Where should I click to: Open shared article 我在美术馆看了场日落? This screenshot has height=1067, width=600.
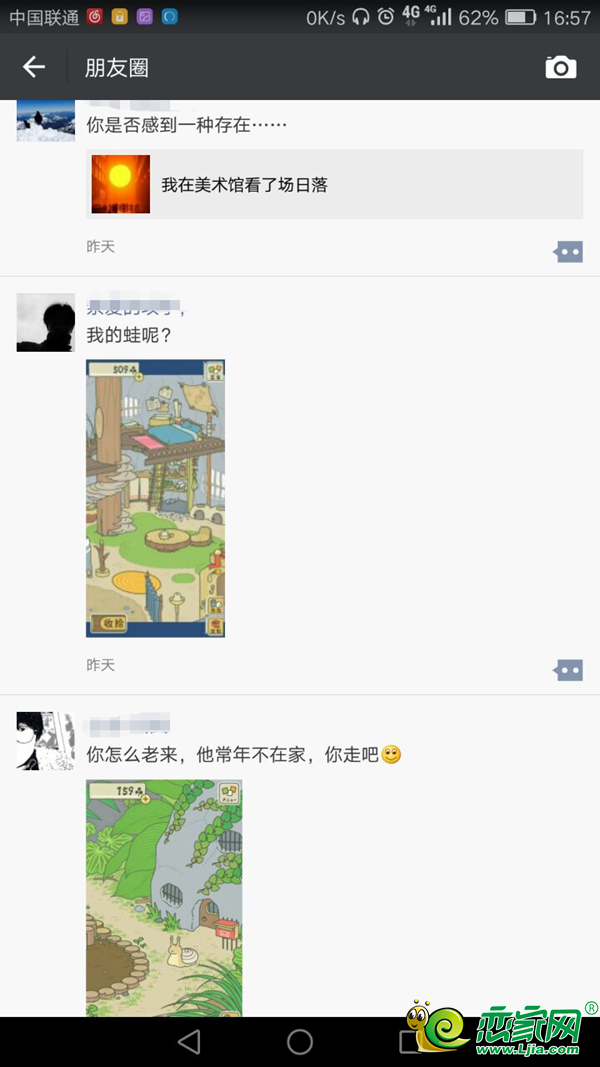[x=335, y=184]
